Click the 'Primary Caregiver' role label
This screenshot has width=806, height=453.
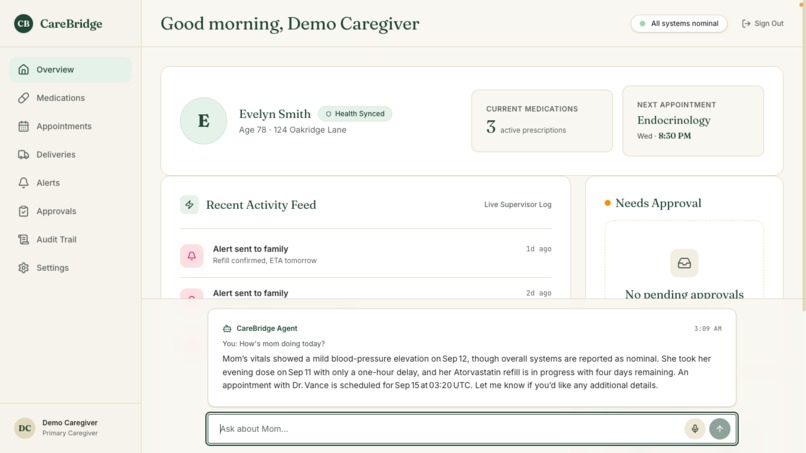pyautogui.click(x=70, y=433)
